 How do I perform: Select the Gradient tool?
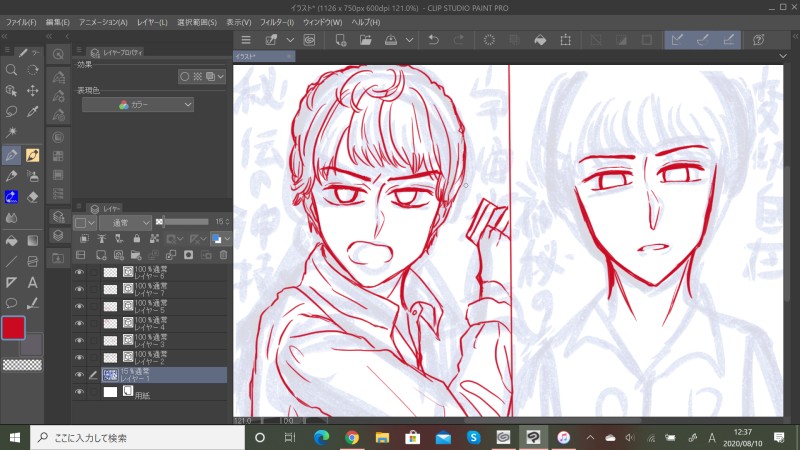pos(33,240)
